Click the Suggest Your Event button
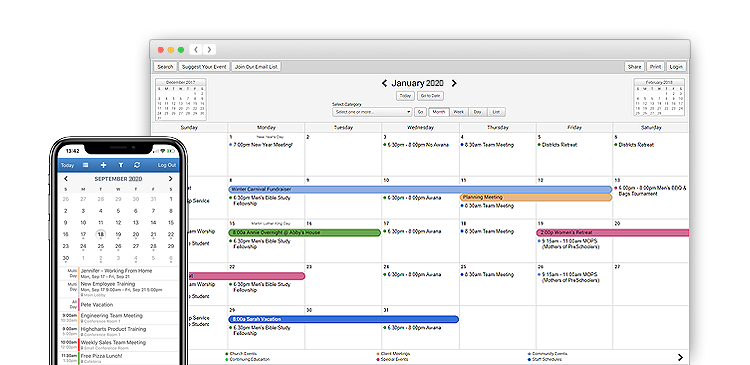750x365 pixels. [205, 66]
